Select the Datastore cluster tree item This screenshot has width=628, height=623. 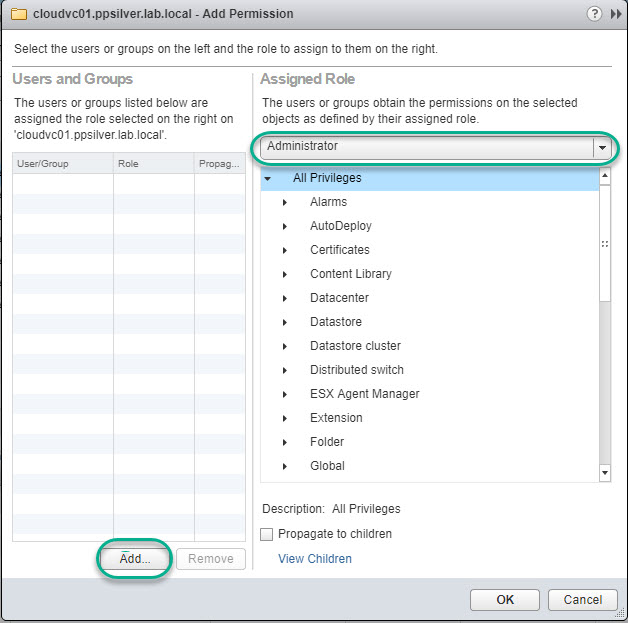[355, 346]
